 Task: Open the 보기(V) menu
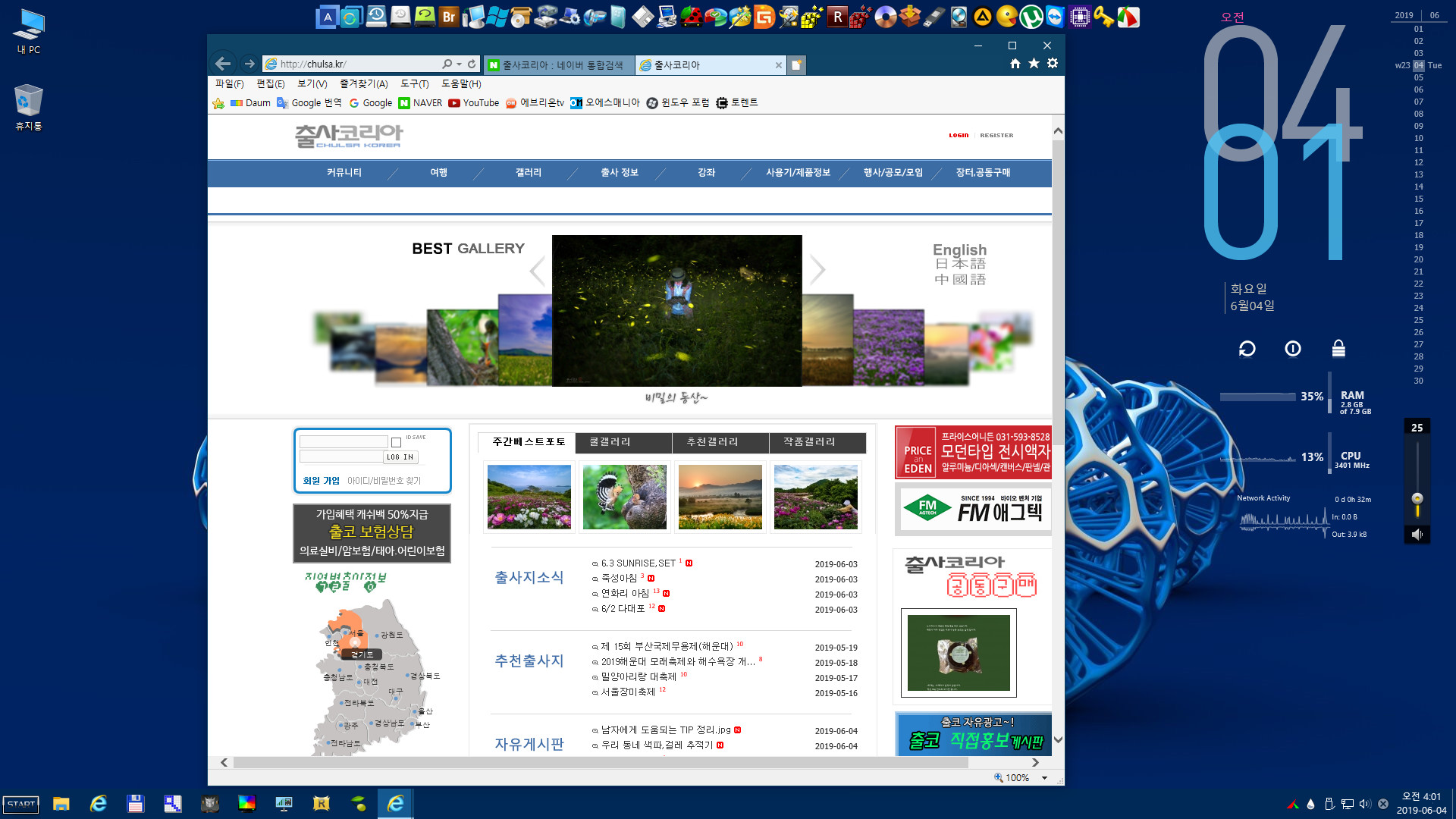pos(312,84)
